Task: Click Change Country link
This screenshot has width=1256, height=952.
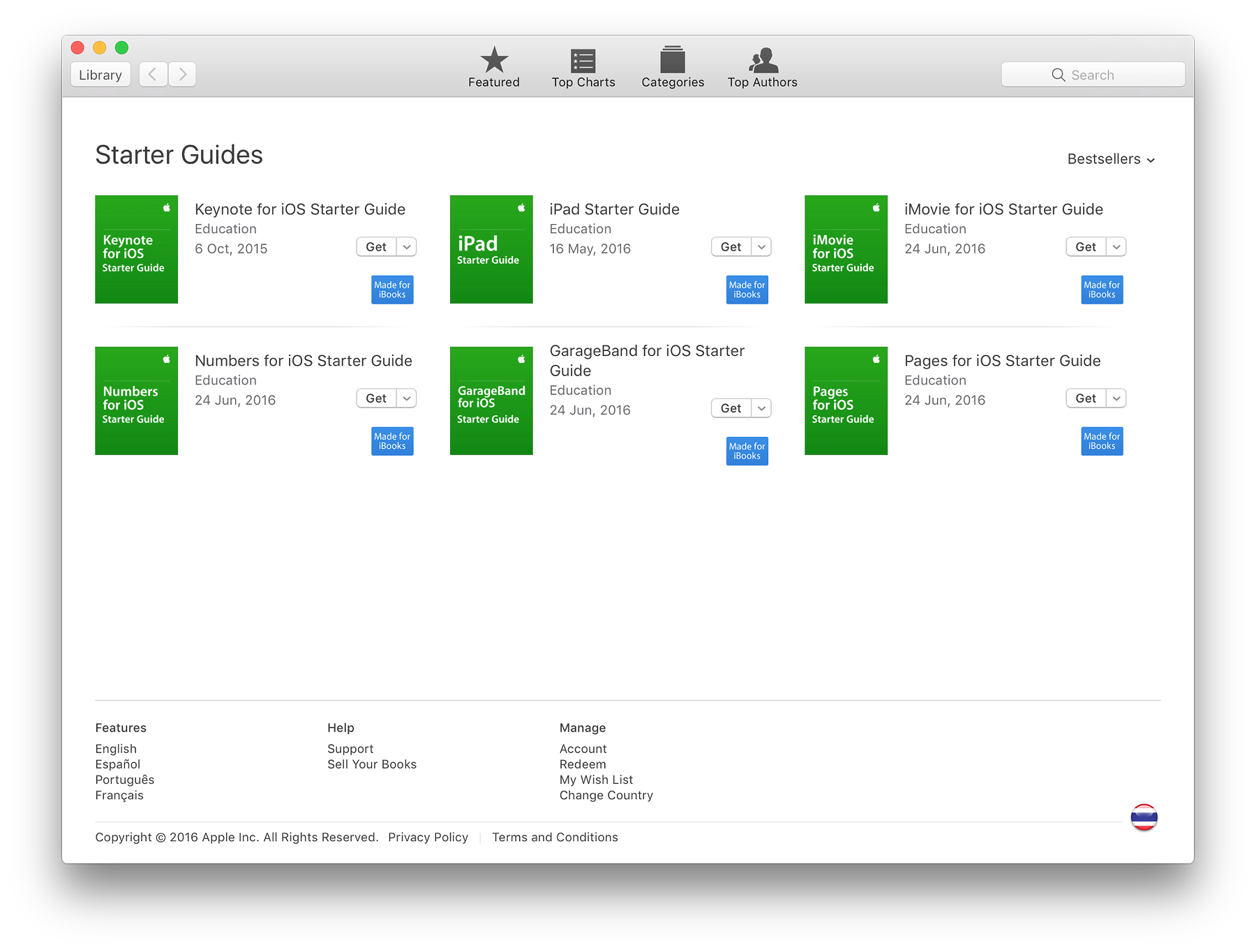Action: (606, 796)
